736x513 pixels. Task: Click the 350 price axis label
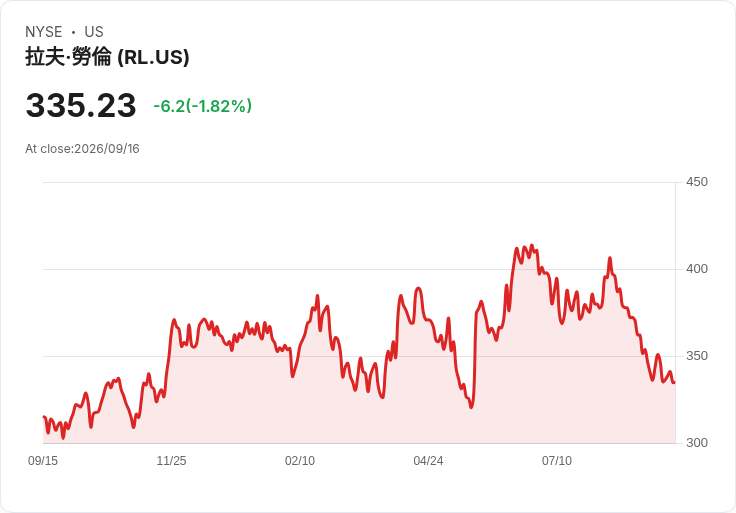[697, 356]
